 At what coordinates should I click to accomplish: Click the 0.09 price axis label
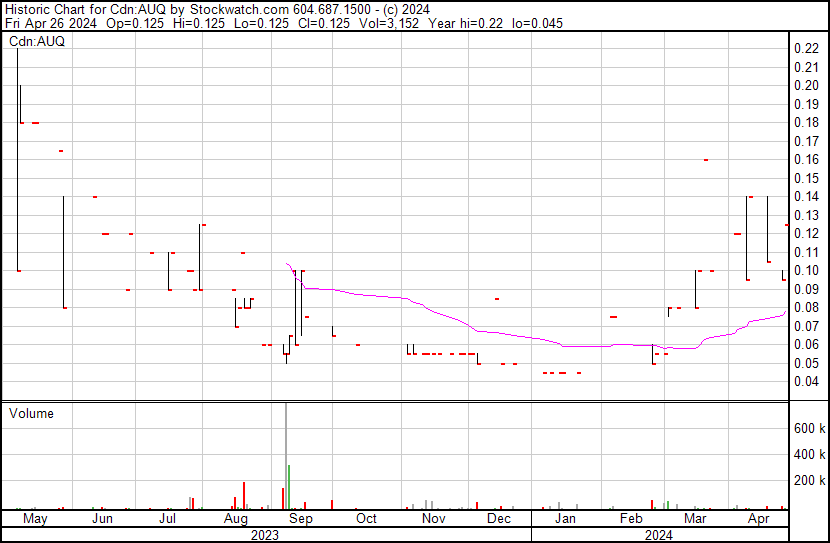click(x=806, y=289)
